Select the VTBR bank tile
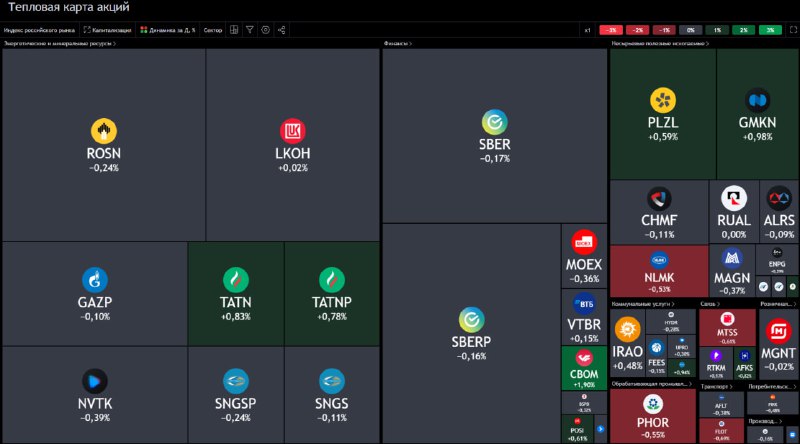800x444 pixels. (584, 317)
